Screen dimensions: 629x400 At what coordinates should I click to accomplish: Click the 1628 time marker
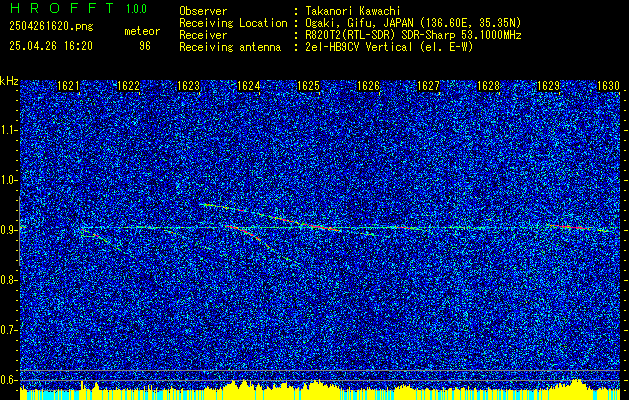pos(489,86)
